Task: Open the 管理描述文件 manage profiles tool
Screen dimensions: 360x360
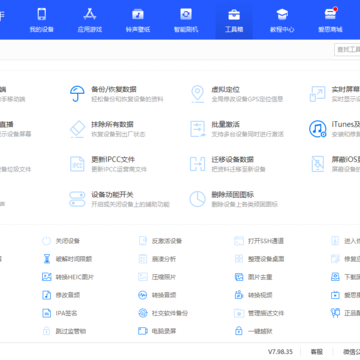Action: click(x=259, y=313)
